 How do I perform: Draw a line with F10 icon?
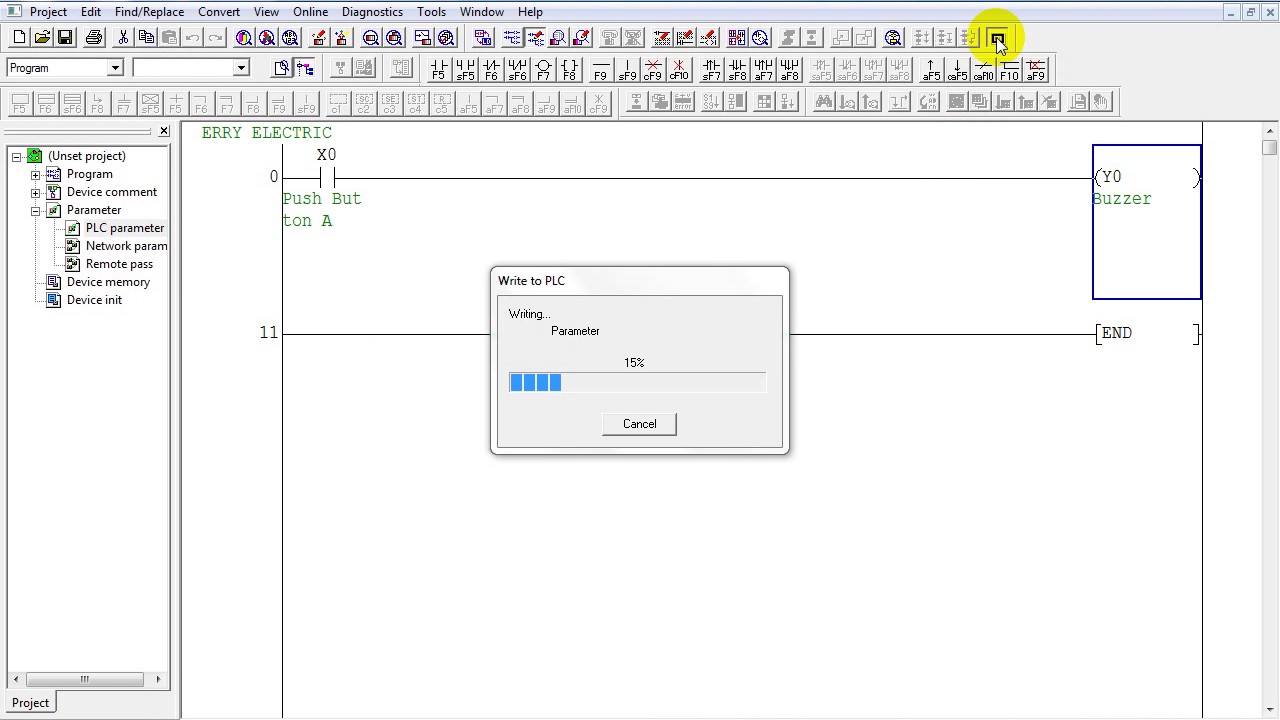(x=1009, y=69)
